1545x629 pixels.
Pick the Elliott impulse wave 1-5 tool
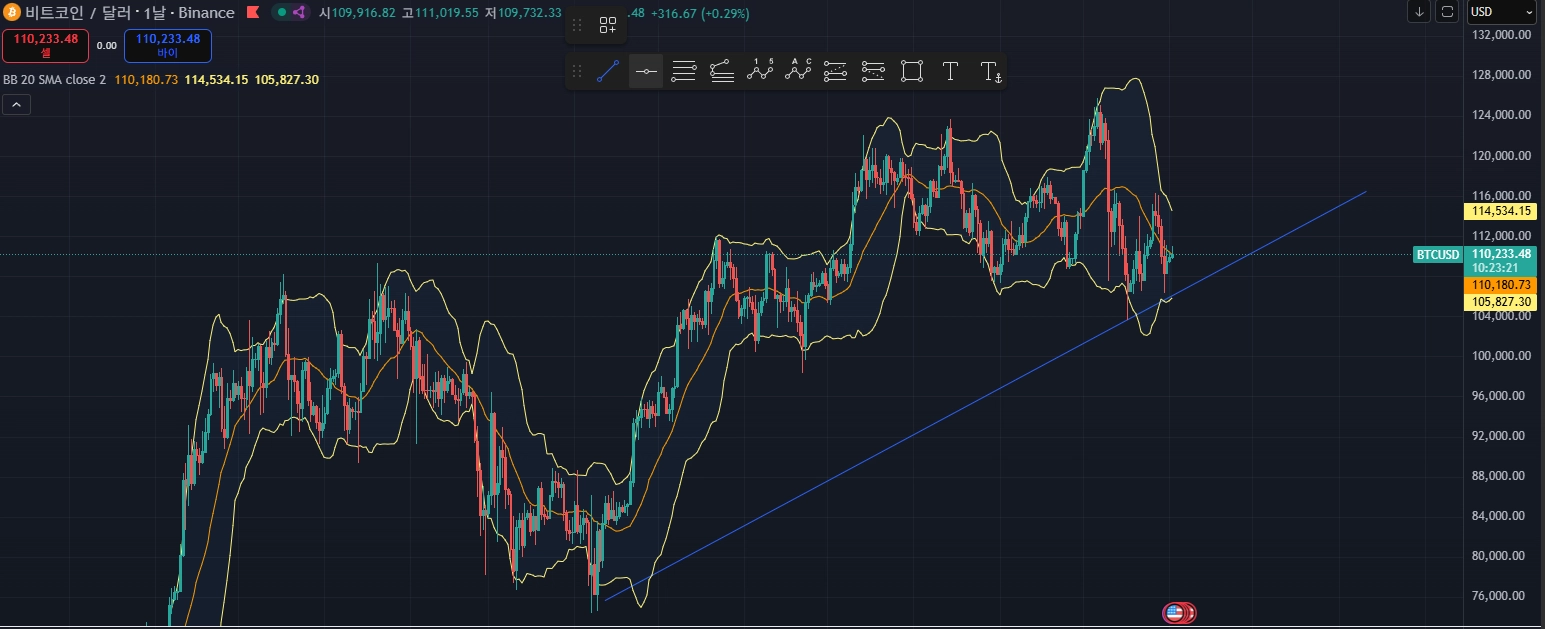tap(760, 71)
